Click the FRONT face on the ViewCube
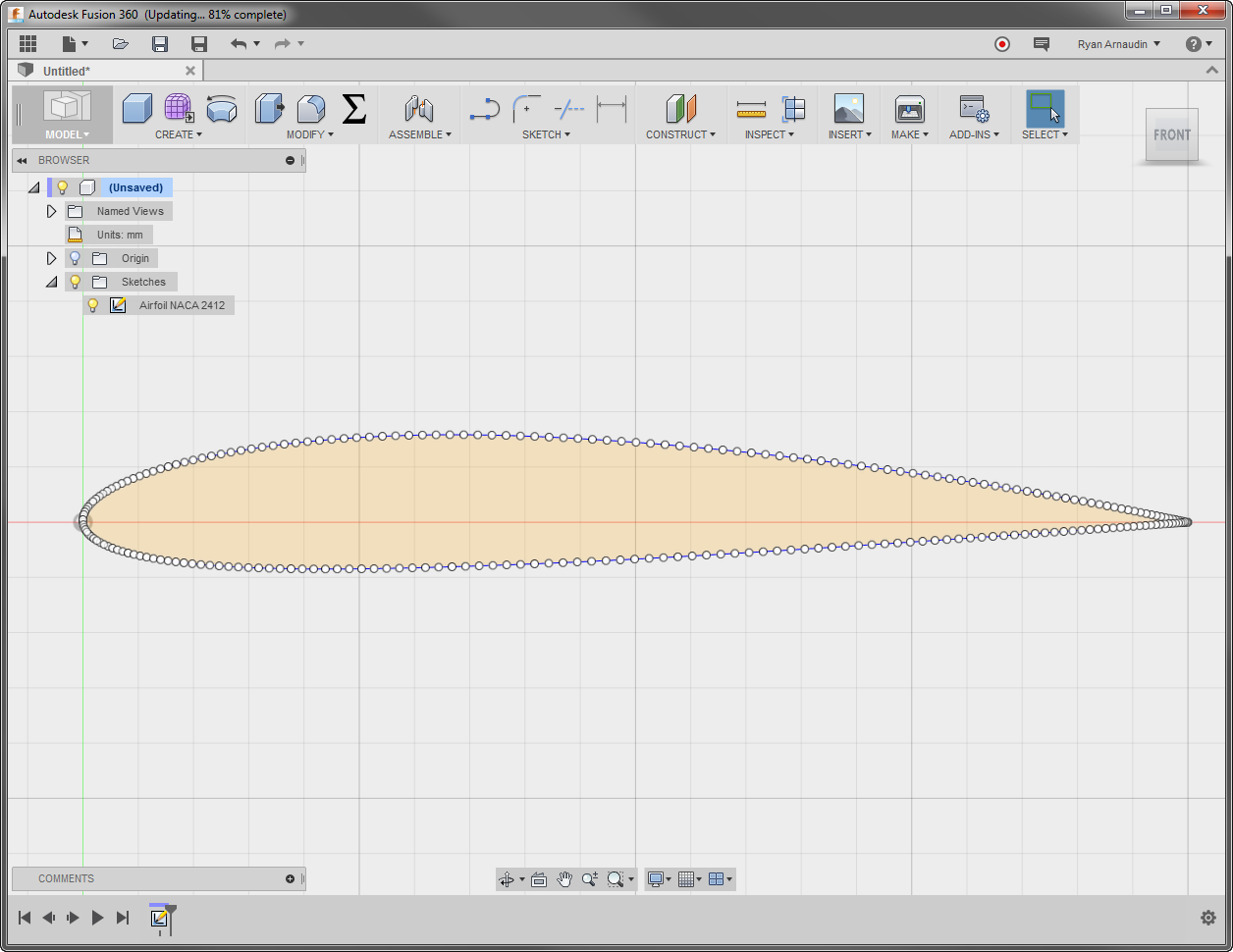 (1171, 135)
